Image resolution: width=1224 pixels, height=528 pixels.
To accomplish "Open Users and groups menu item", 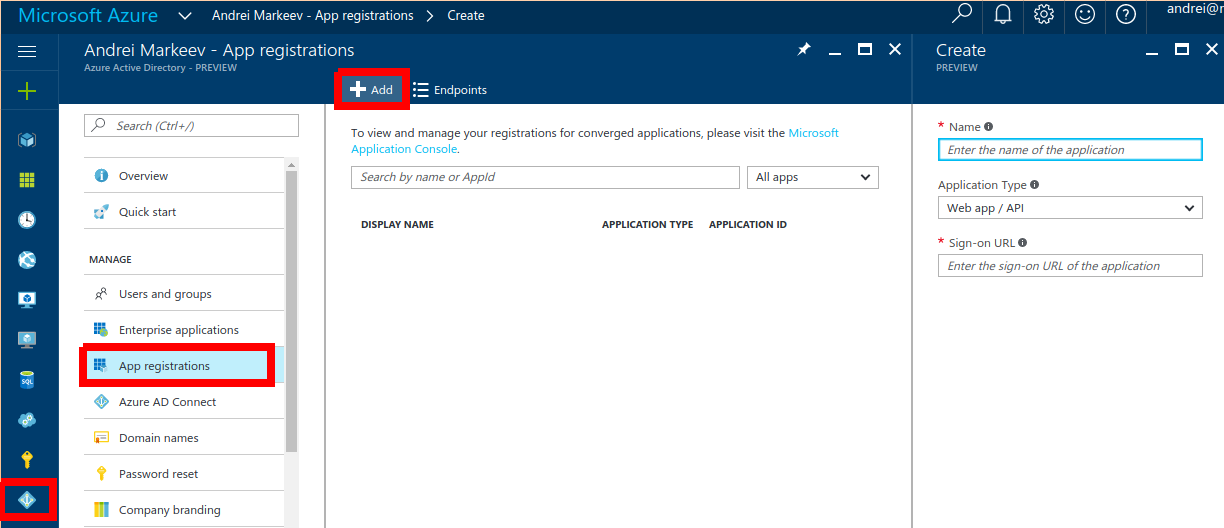I will point(184,294).
